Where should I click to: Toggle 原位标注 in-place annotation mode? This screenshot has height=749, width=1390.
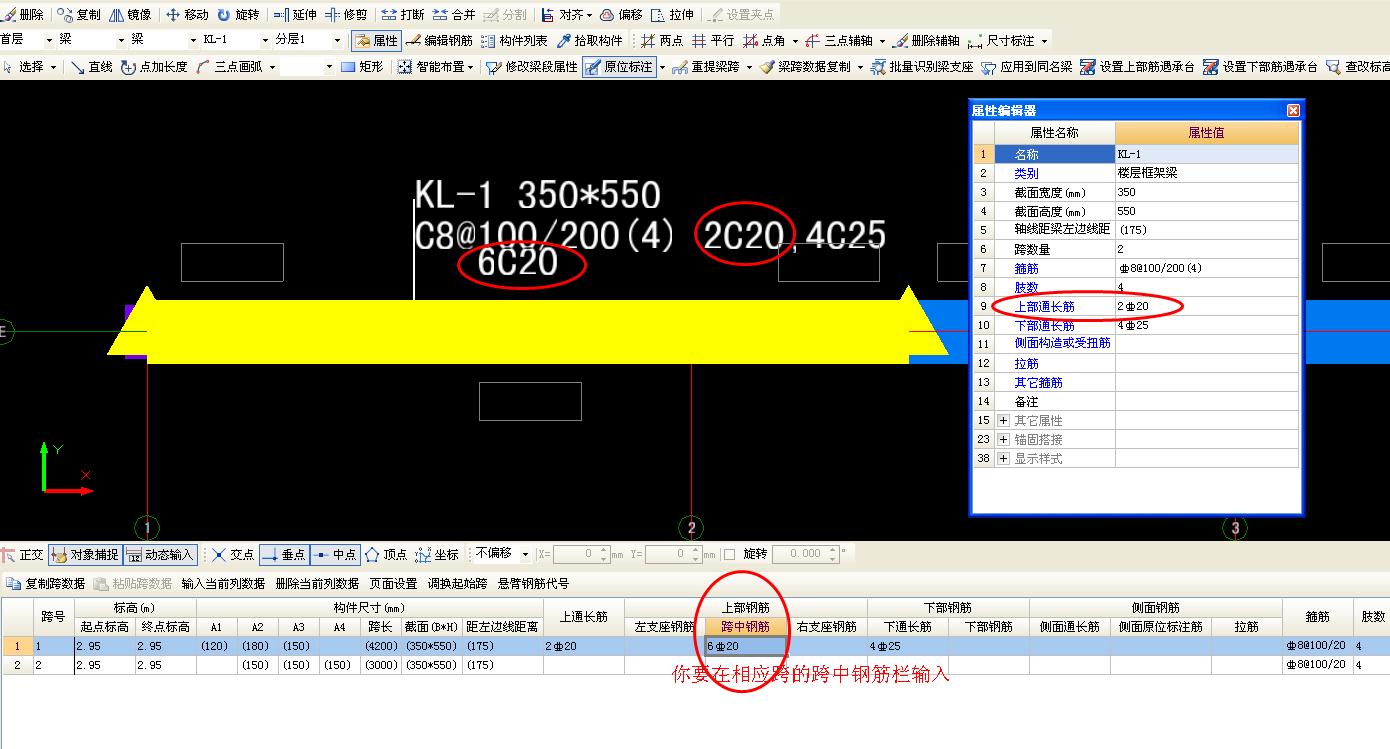[618, 67]
